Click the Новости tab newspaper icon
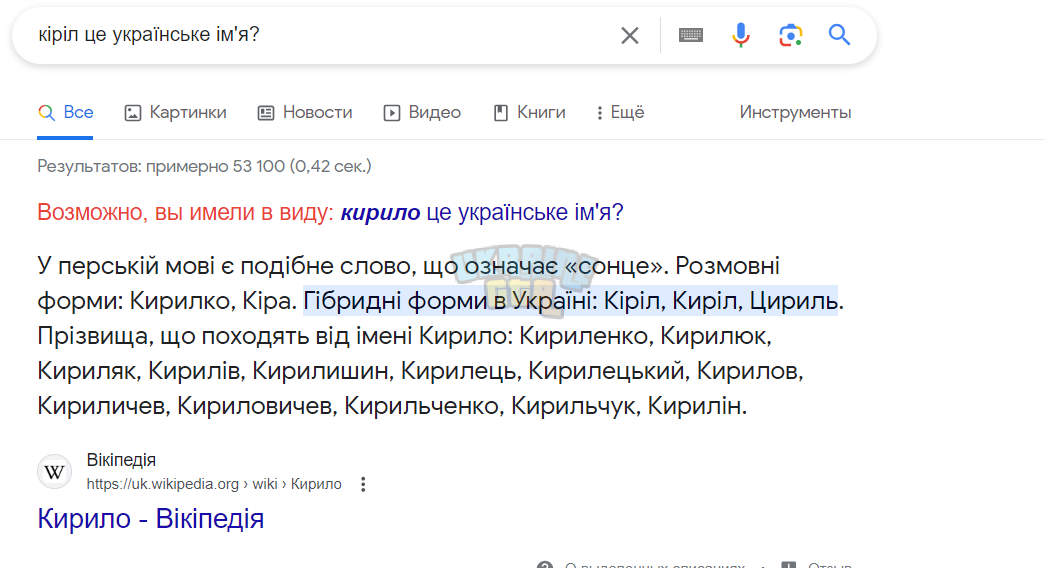Screen dimensions: 1045x568 coord(266,113)
